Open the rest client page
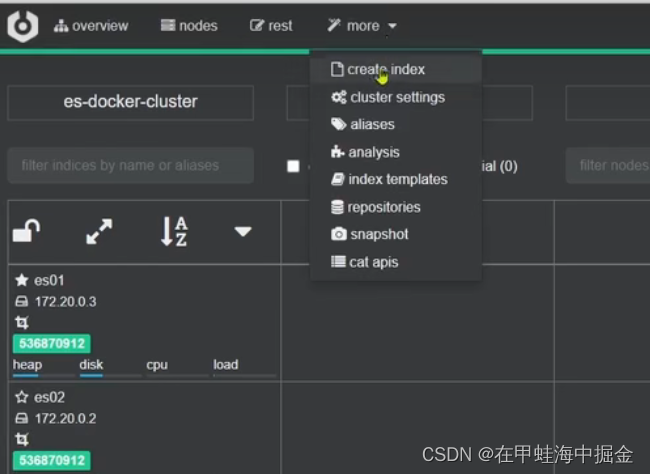 point(271,26)
